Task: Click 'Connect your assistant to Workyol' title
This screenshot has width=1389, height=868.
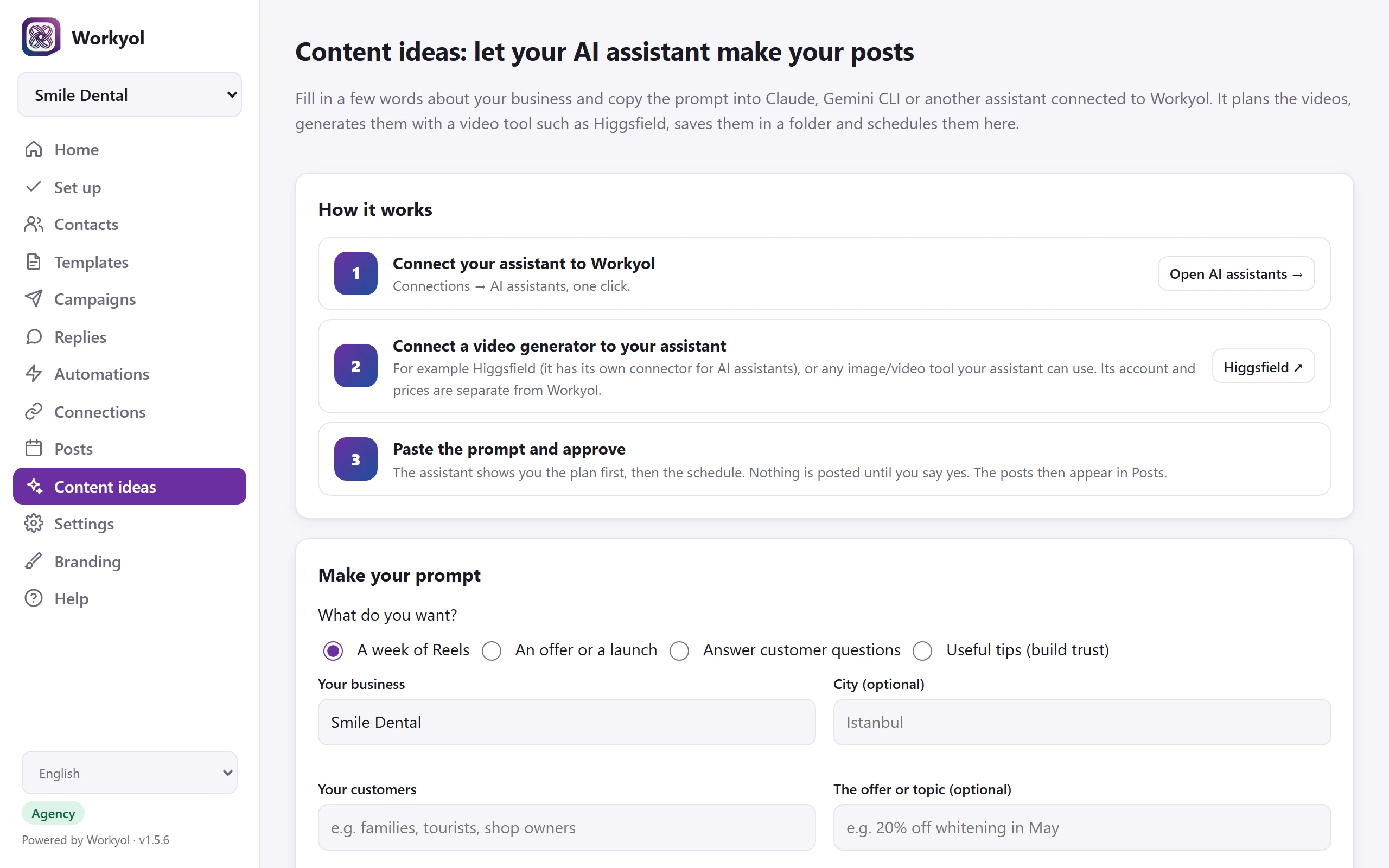Action: 524,263
